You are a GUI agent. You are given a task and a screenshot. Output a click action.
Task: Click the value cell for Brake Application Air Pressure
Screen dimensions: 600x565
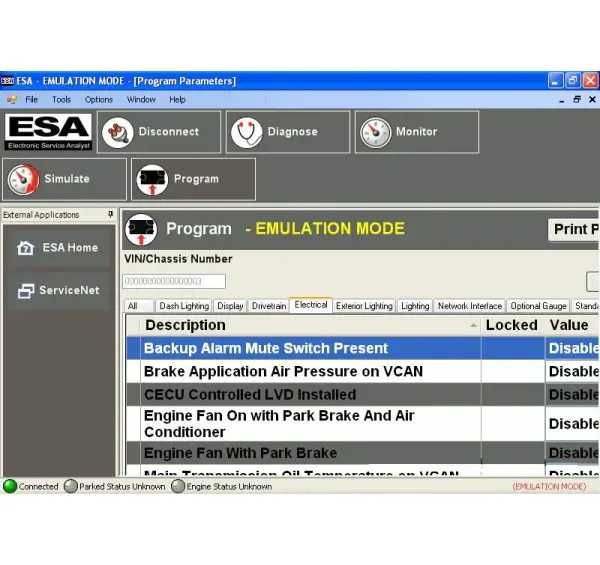point(572,371)
